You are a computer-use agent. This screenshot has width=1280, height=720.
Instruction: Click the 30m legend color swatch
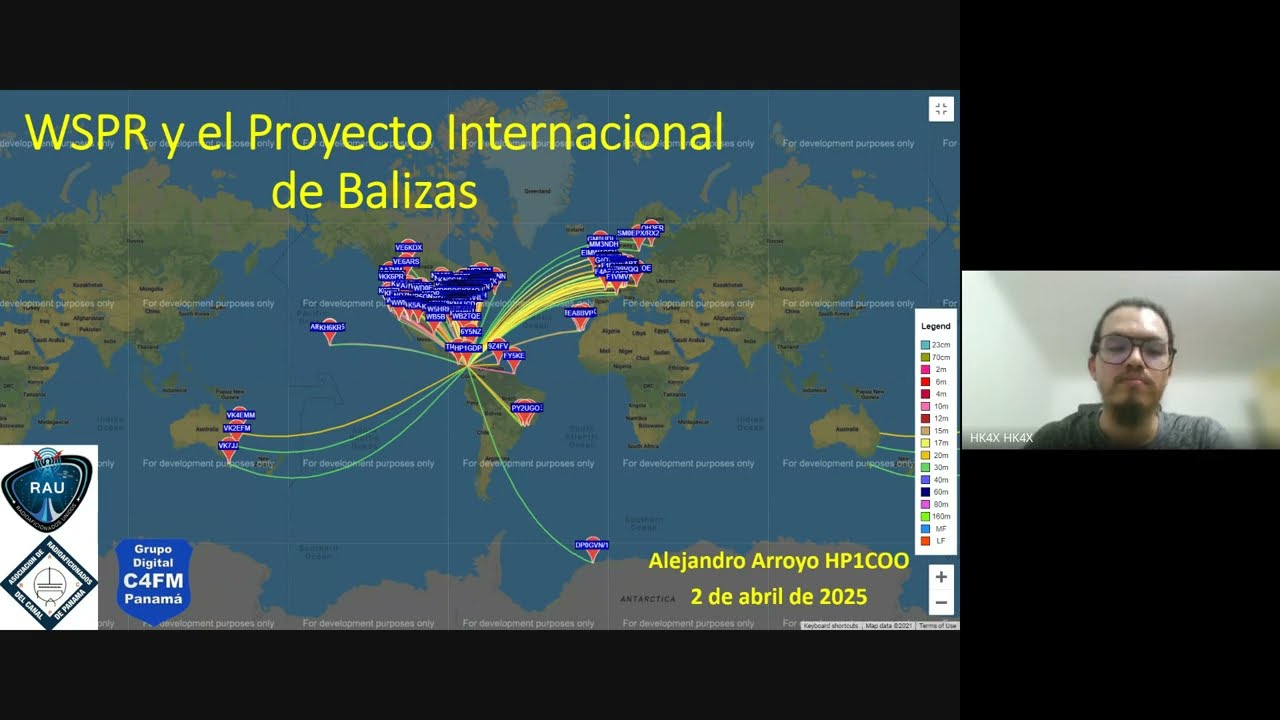click(x=926, y=467)
